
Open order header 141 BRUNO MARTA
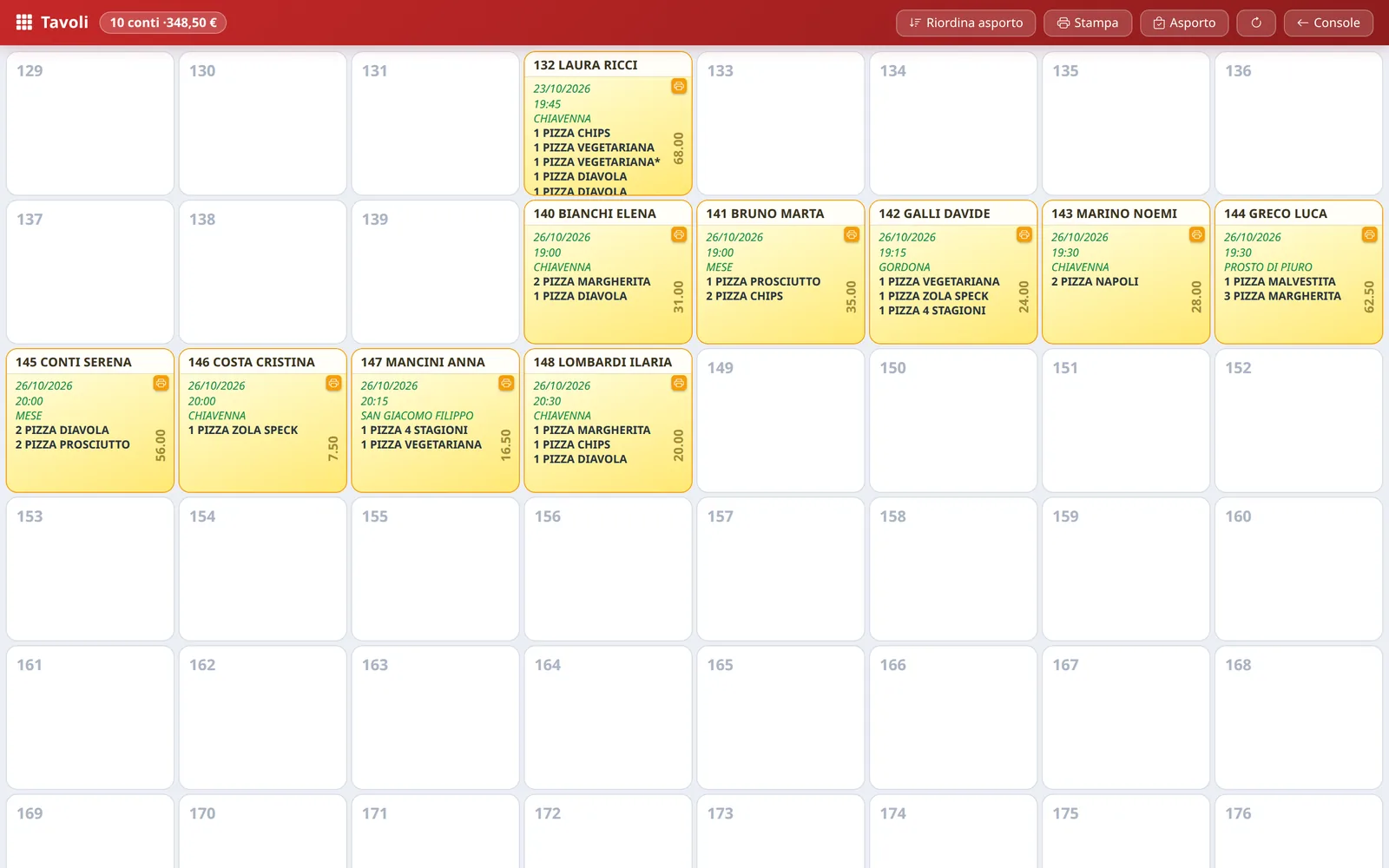[780, 214]
